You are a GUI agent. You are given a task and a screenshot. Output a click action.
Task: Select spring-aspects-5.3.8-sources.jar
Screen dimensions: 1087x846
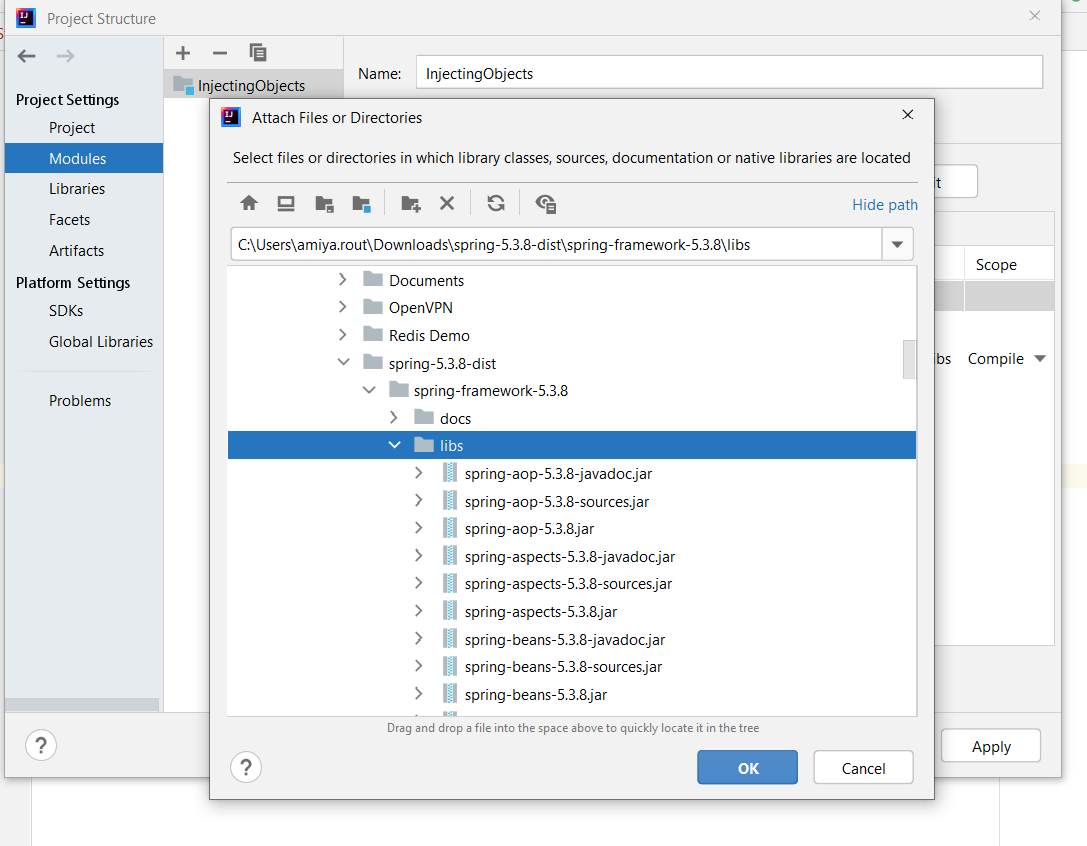(x=568, y=584)
